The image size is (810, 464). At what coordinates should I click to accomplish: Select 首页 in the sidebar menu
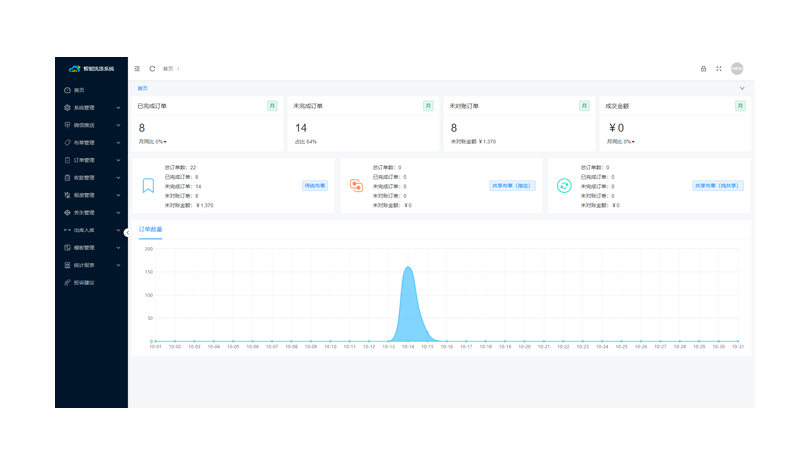coord(80,90)
